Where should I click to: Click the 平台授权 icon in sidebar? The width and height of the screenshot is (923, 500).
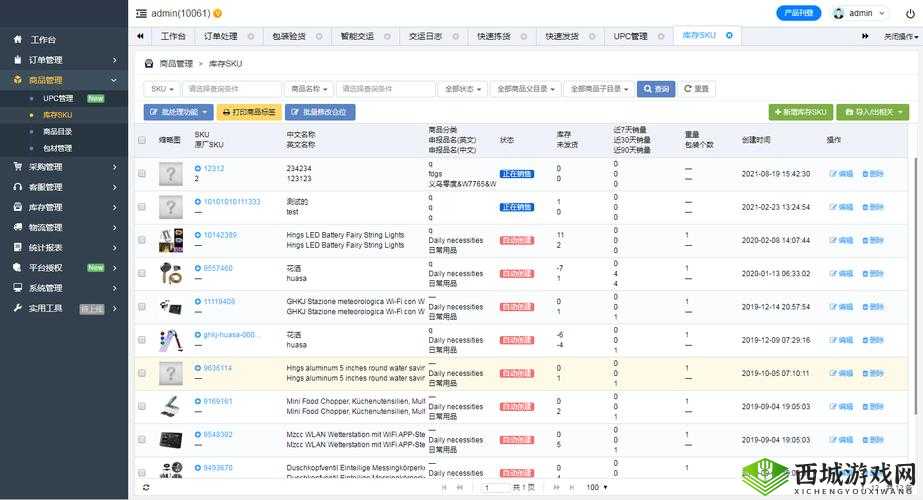click(18, 267)
